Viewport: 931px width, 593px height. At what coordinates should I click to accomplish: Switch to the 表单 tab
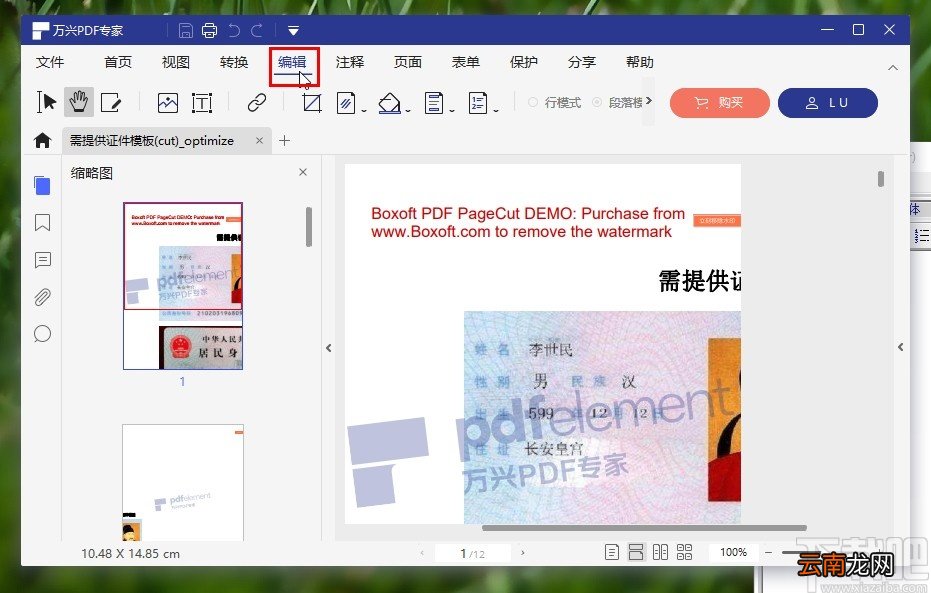coord(466,62)
